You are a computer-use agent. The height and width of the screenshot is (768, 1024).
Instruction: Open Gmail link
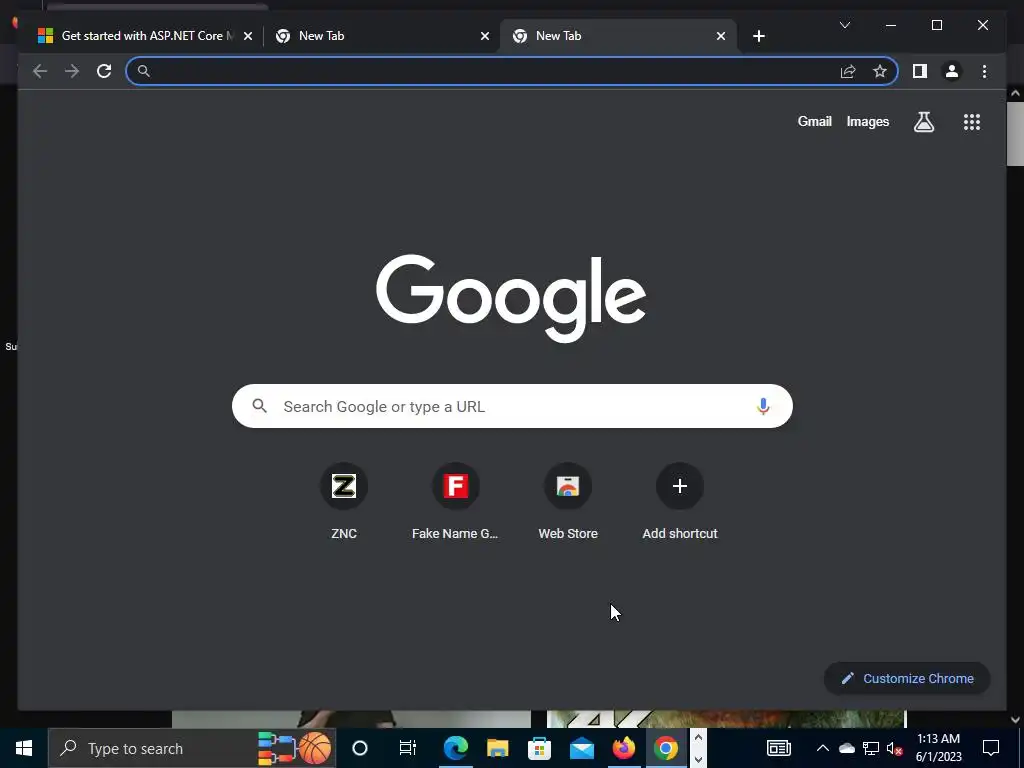tap(814, 121)
